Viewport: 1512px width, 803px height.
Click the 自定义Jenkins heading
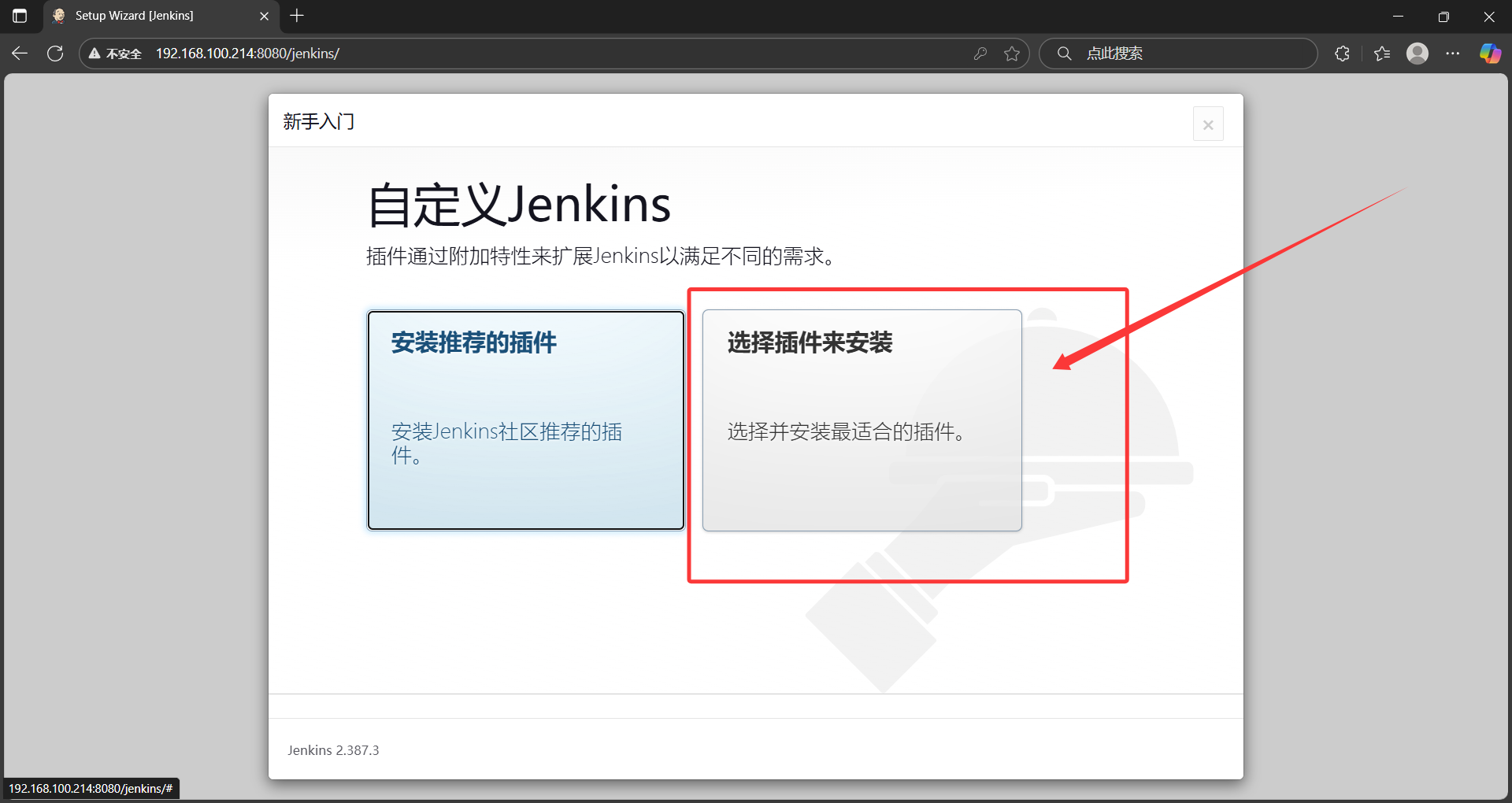tap(519, 205)
